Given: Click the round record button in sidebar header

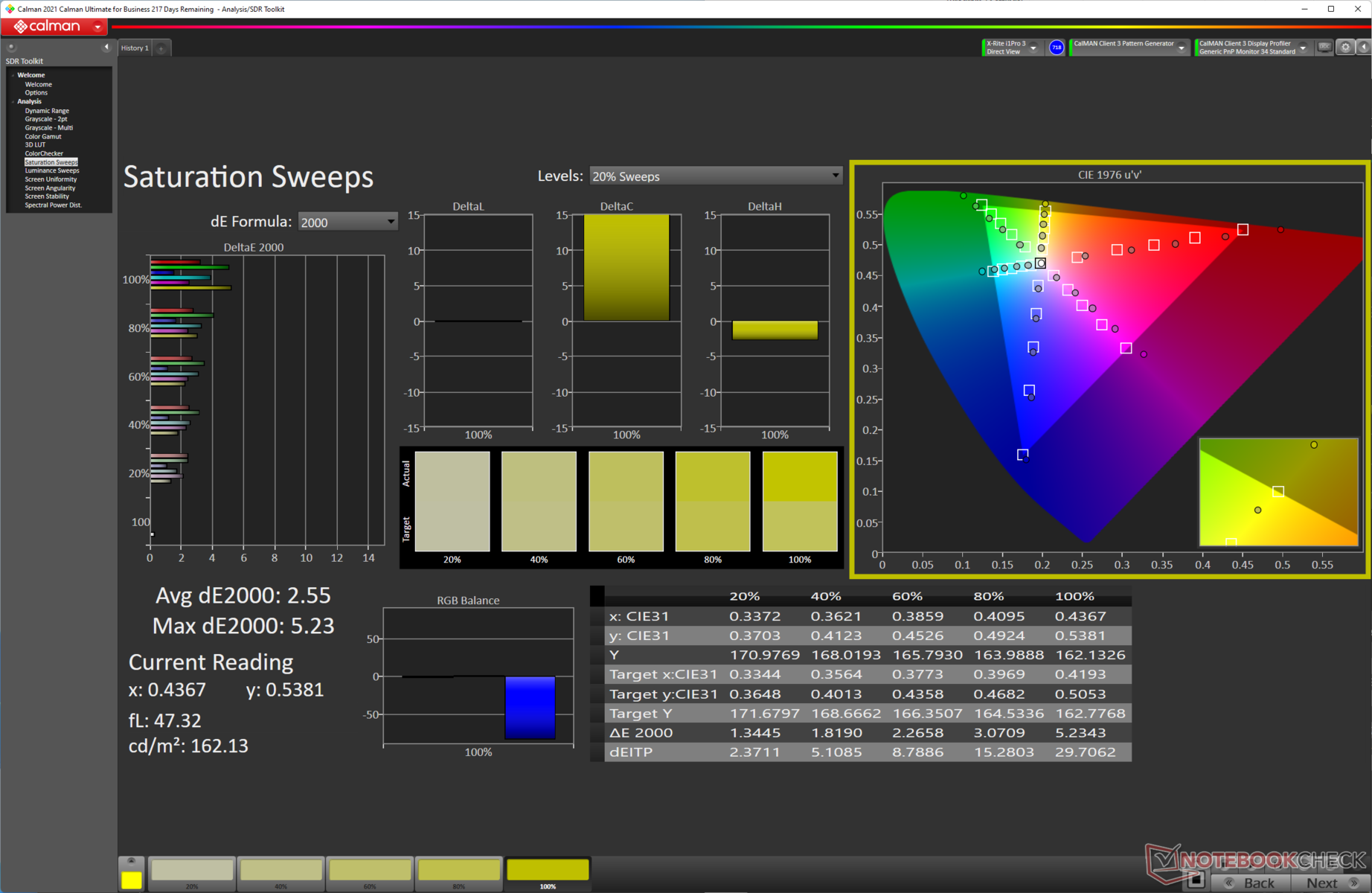Looking at the screenshot, I should [11, 47].
